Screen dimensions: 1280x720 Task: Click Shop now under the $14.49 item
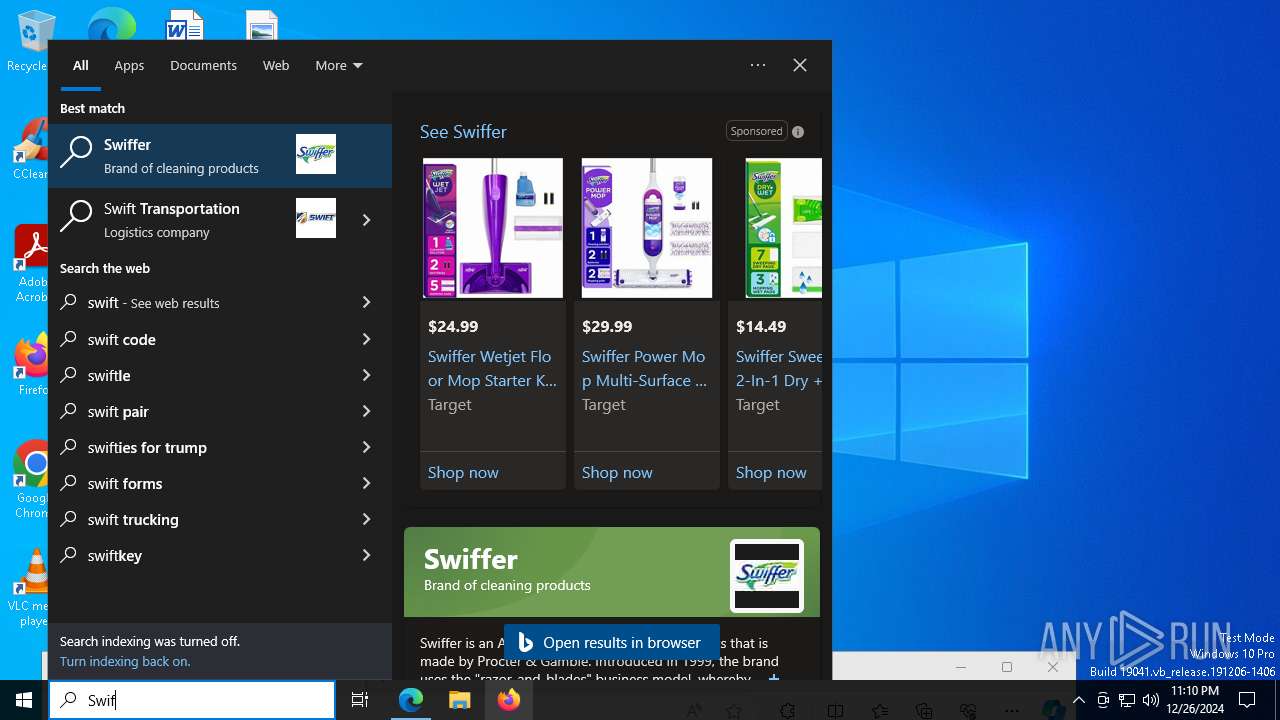771,472
